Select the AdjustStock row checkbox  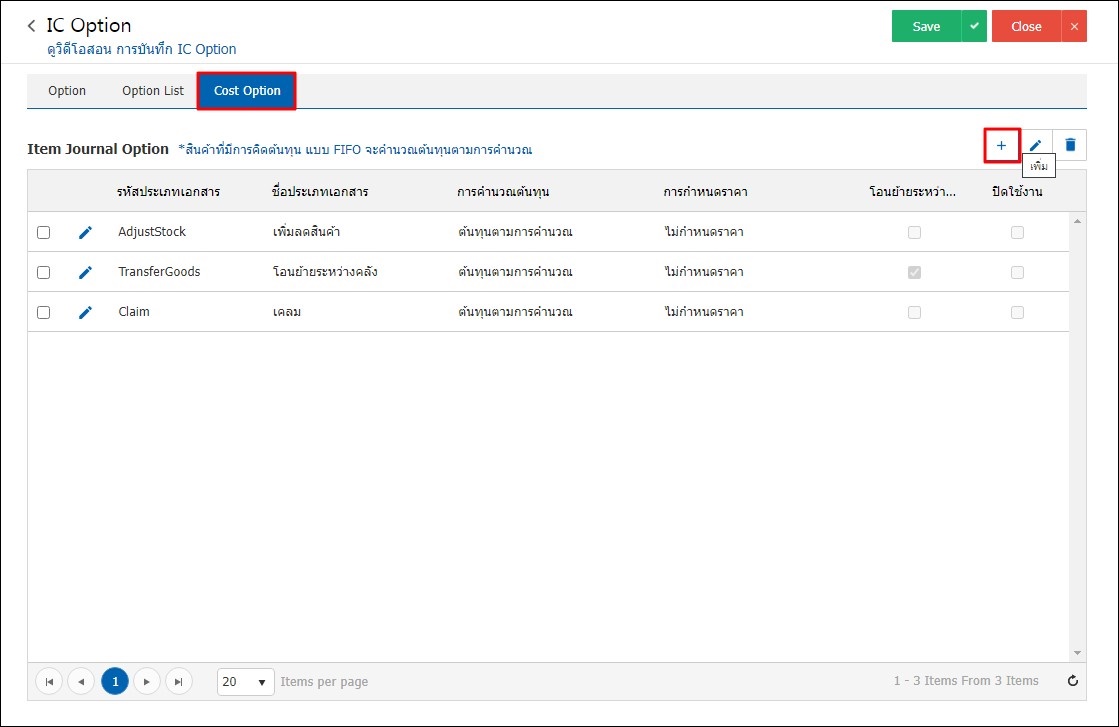44,233
